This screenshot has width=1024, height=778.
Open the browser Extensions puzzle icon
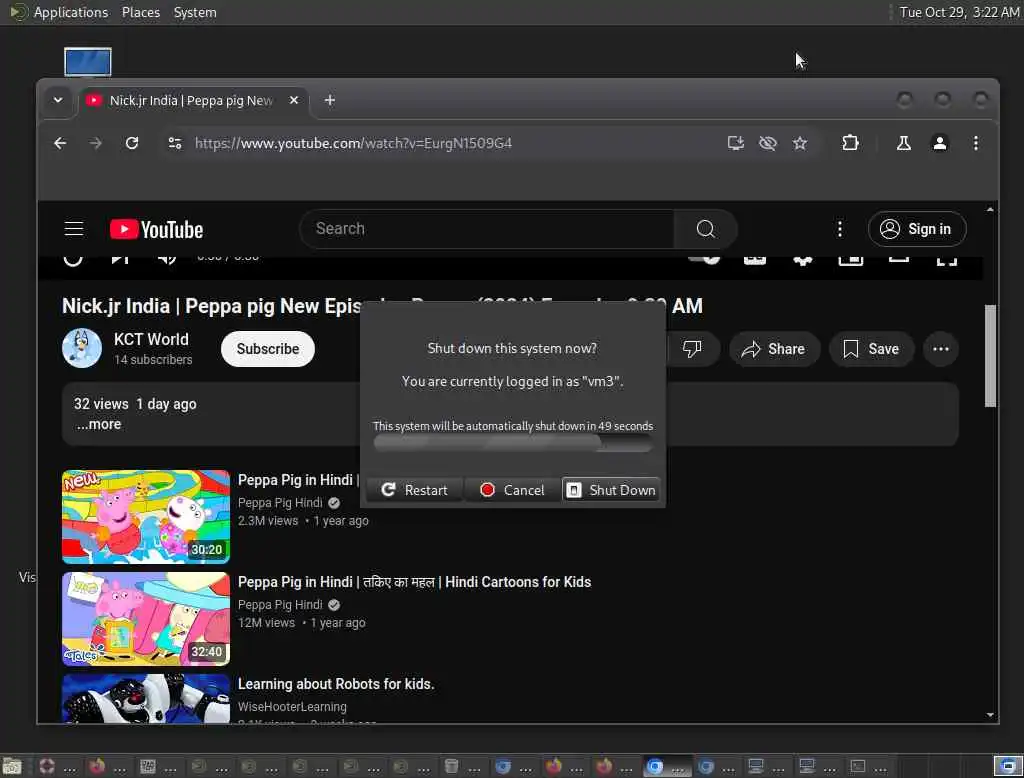pos(850,143)
